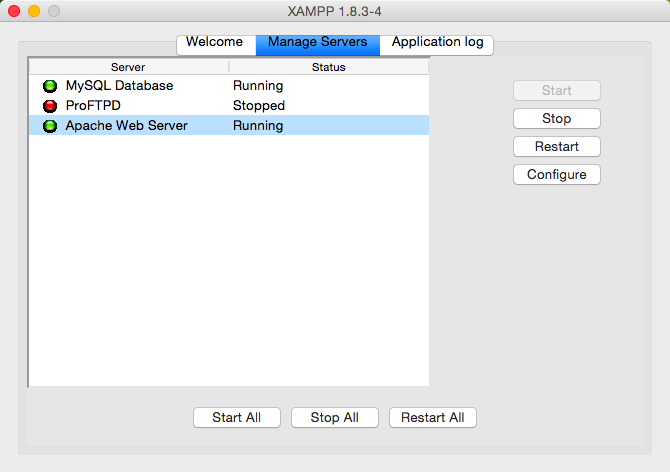The height and width of the screenshot is (472, 670).
Task: Click the Running status of MySQL Database
Action: point(258,86)
